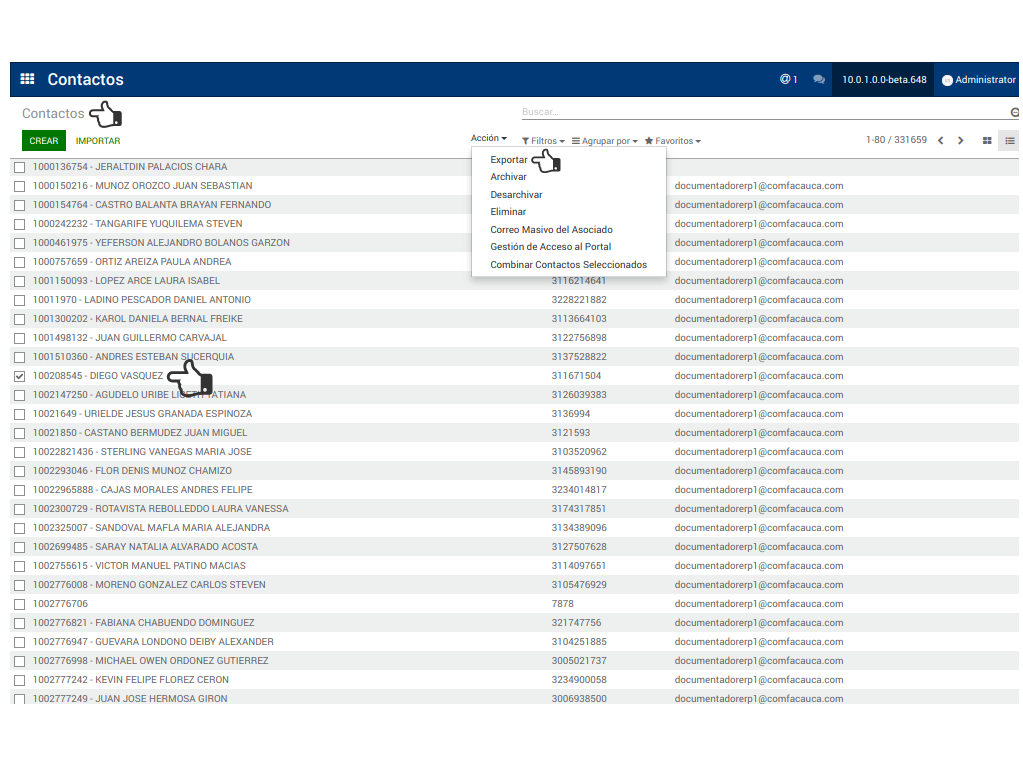Click the @ mentions notification icon

click(x=785, y=79)
